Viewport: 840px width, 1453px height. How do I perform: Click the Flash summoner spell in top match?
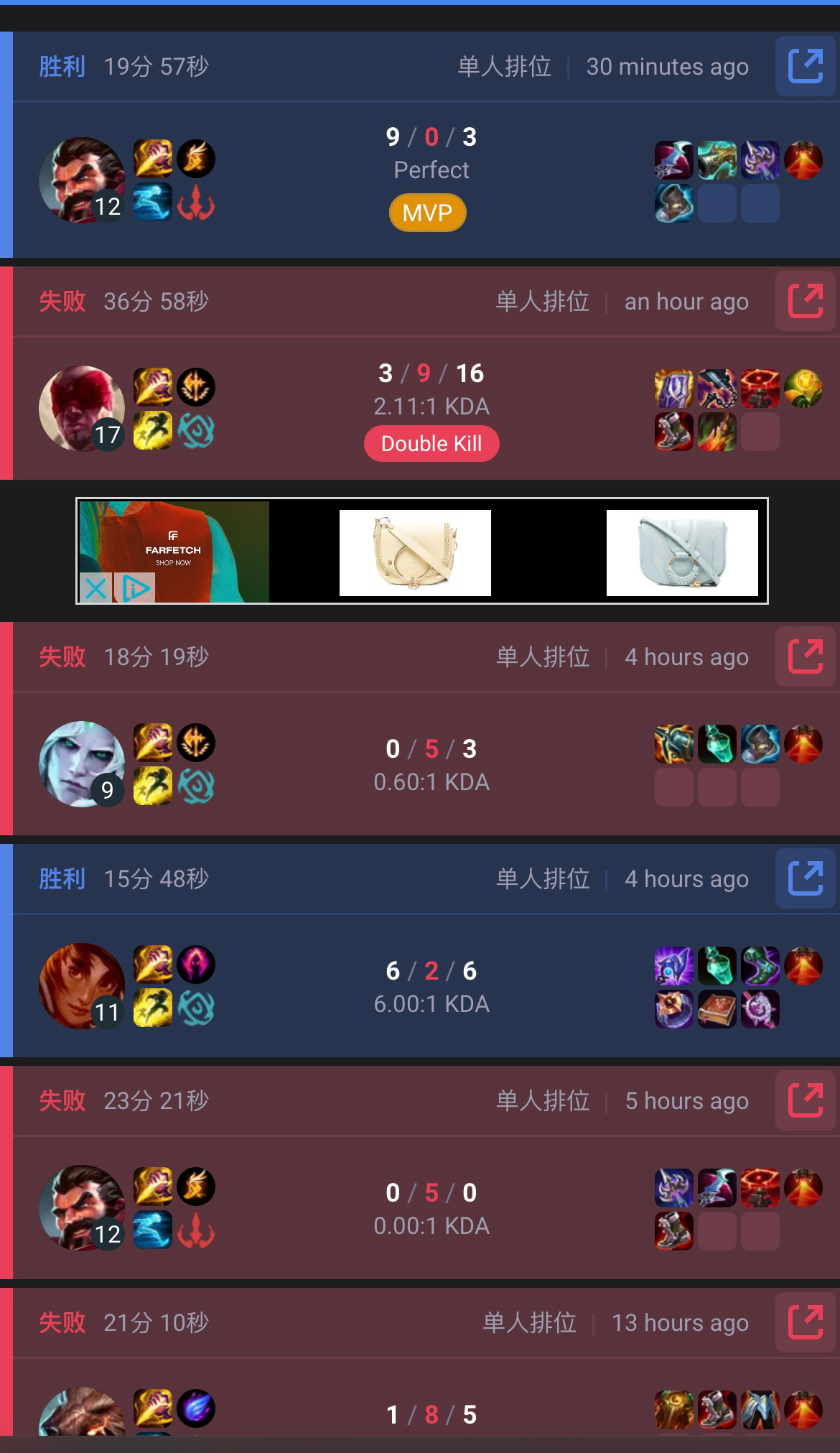(x=153, y=159)
